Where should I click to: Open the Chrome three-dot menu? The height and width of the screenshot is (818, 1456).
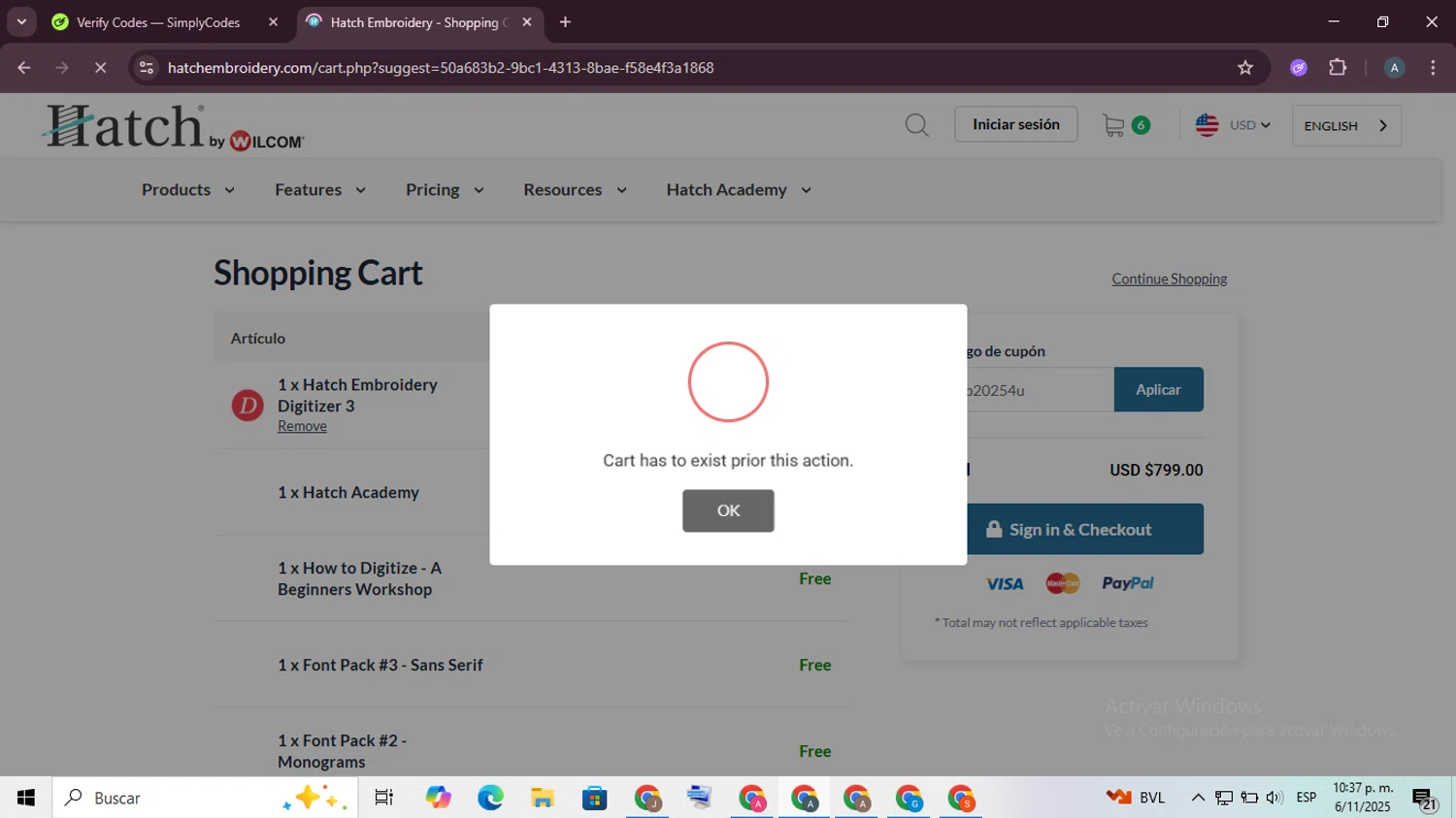pos(1433,68)
